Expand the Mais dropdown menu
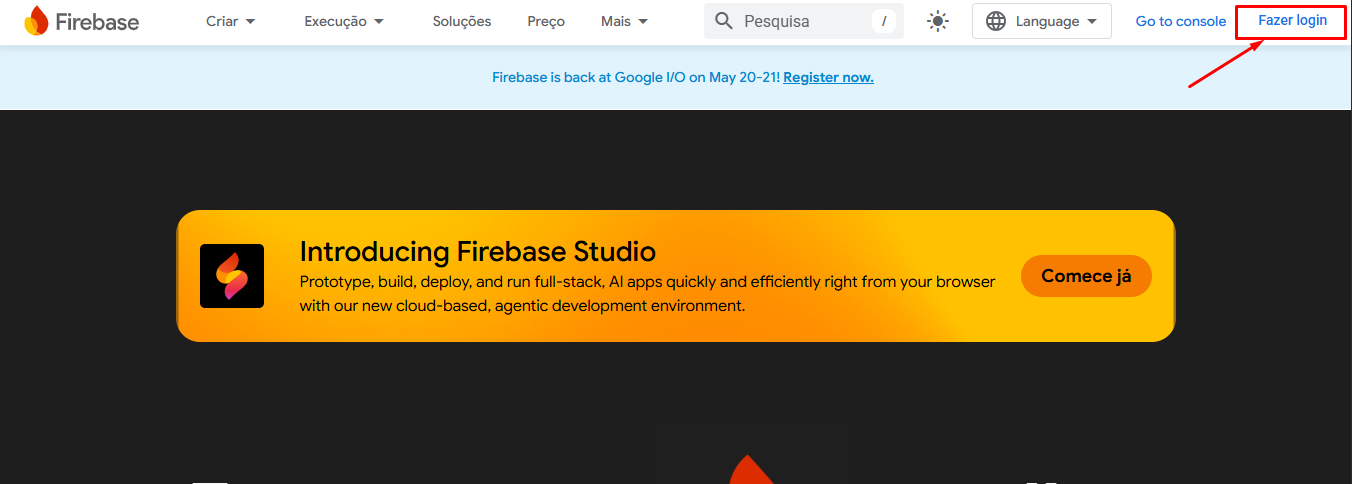This screenshot has width=1352, height=484. tap(625, 21)
